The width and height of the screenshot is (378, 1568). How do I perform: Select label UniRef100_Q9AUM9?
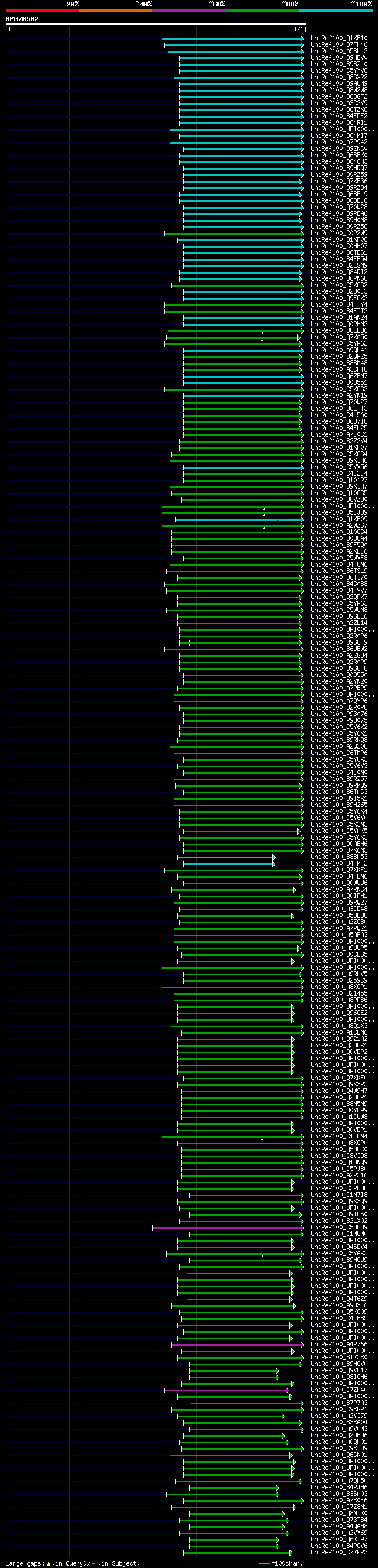339,83
